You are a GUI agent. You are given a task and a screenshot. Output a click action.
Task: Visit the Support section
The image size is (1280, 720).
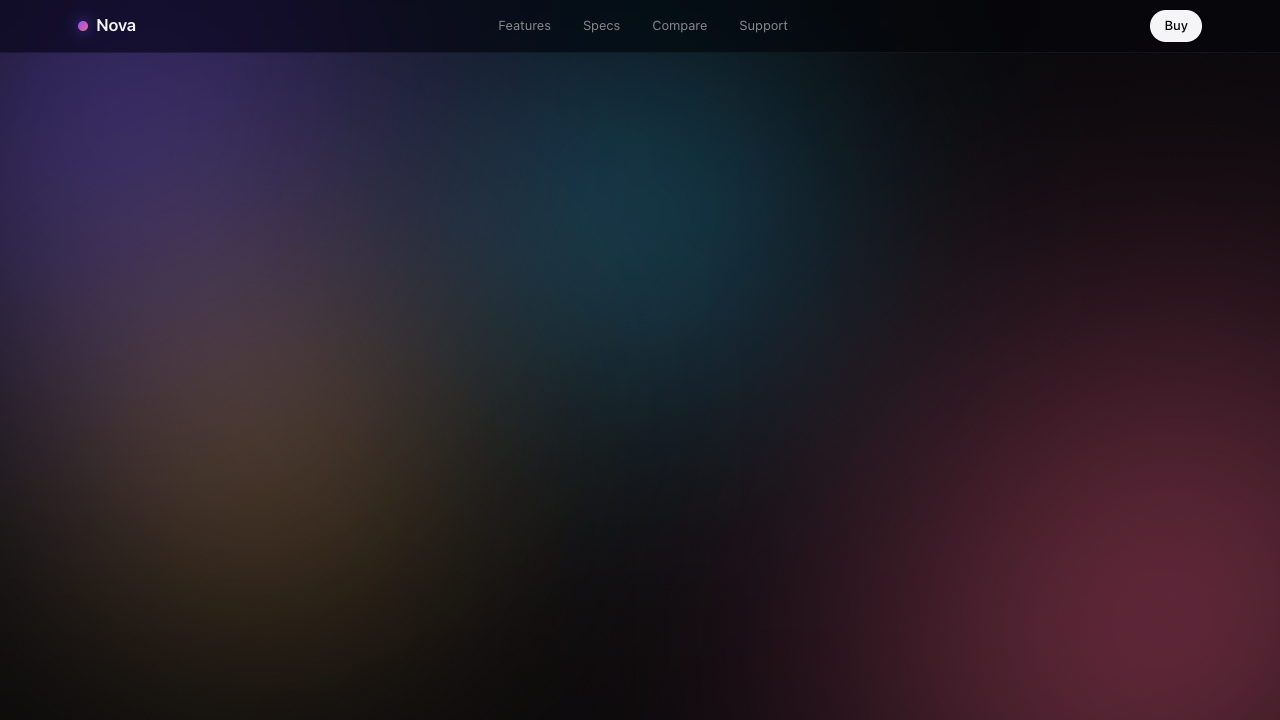click(763, 26)
